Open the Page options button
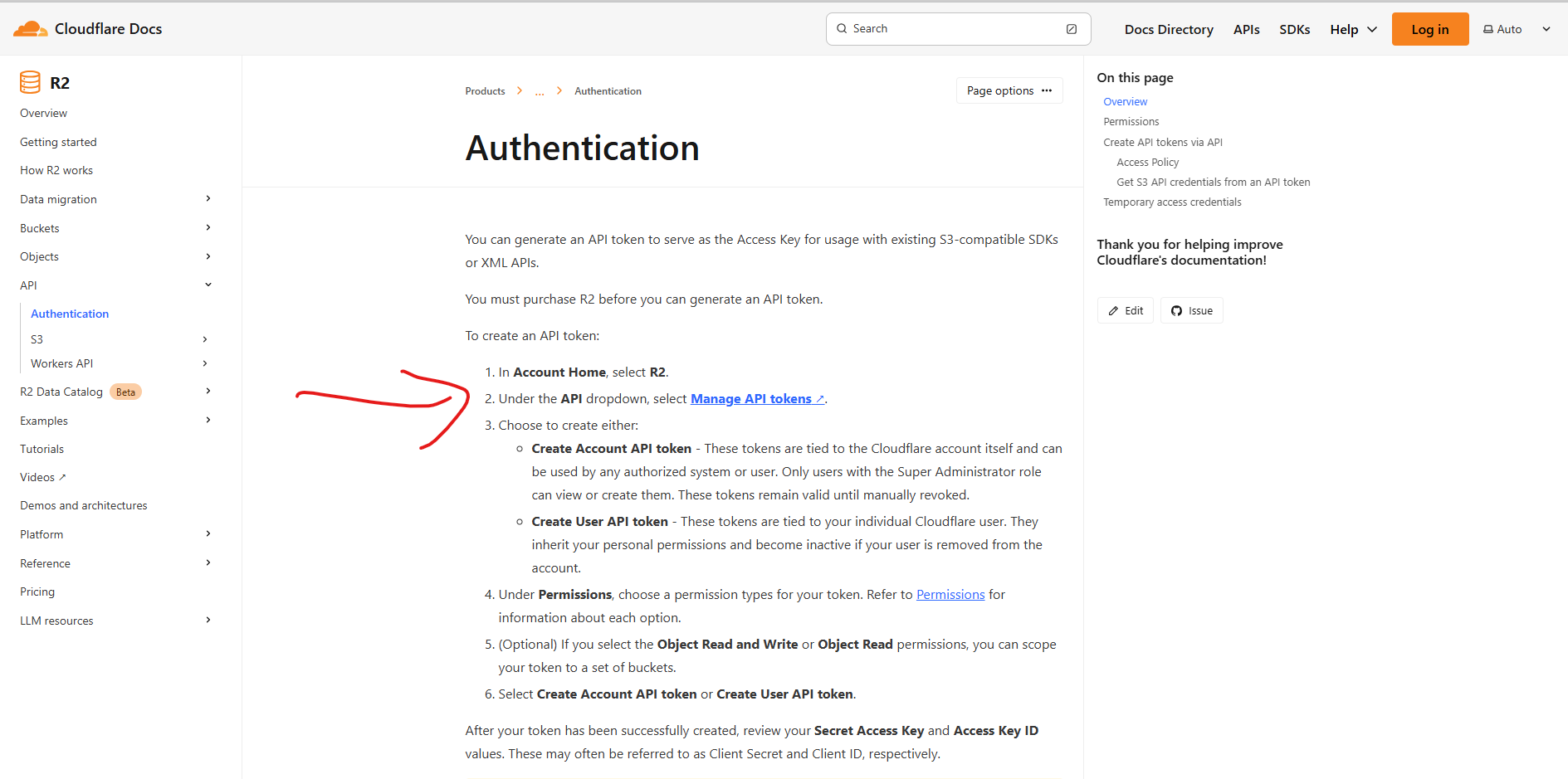 coord(1009,90)
